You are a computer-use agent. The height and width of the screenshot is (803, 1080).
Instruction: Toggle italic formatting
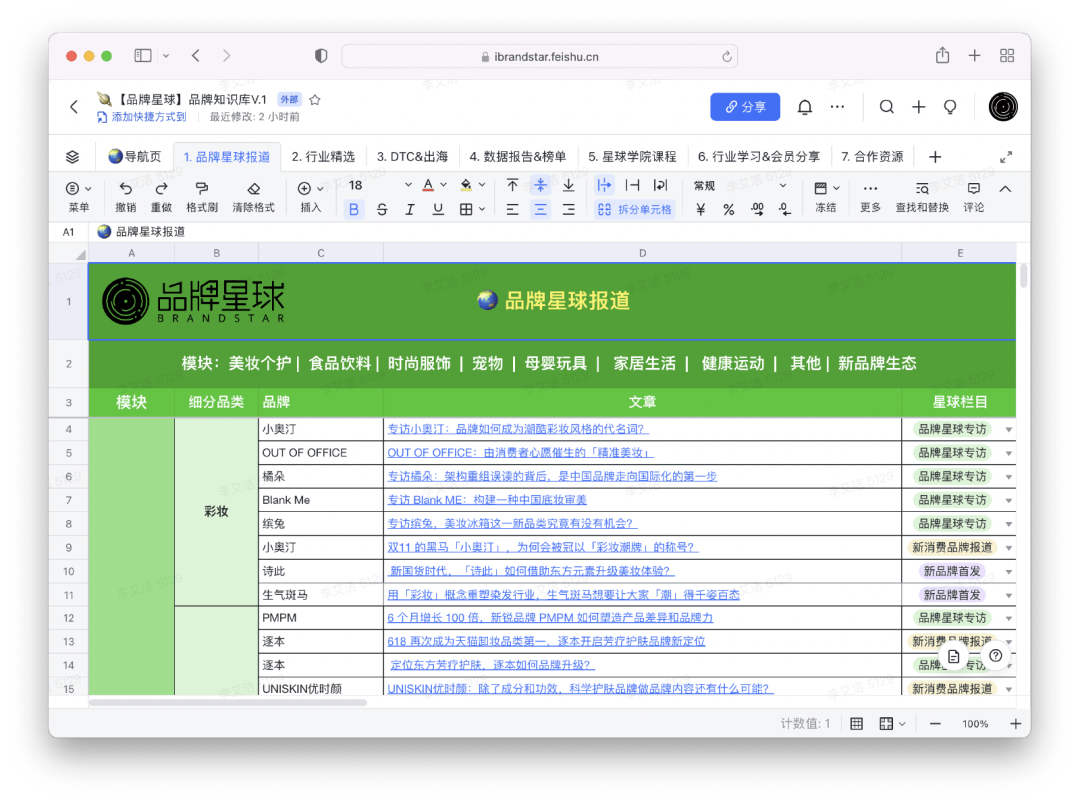tap(410, 209)
